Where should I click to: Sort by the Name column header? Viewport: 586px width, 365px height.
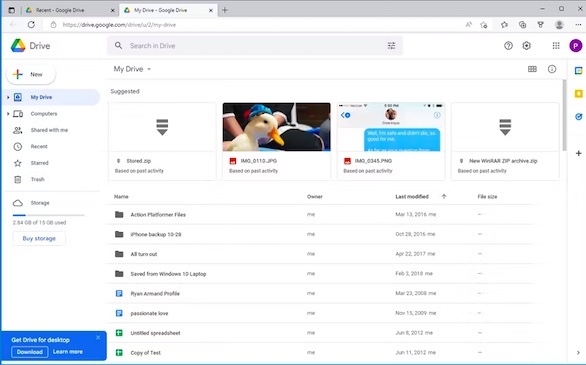[121, 197]
